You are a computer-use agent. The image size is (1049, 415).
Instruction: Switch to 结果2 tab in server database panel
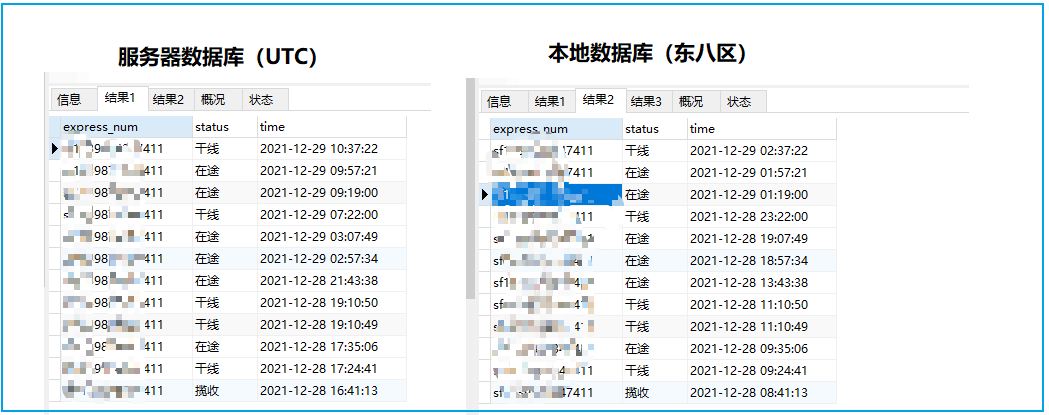coord(169,100)
